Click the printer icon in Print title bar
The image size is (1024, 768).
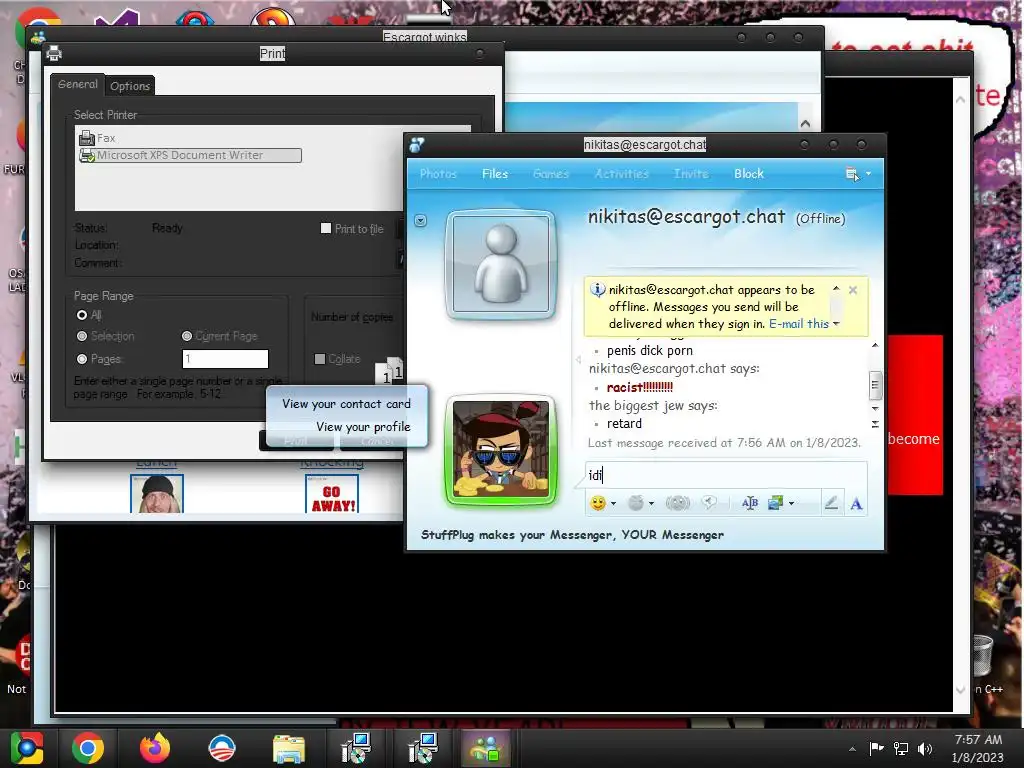tap(54, 54)
